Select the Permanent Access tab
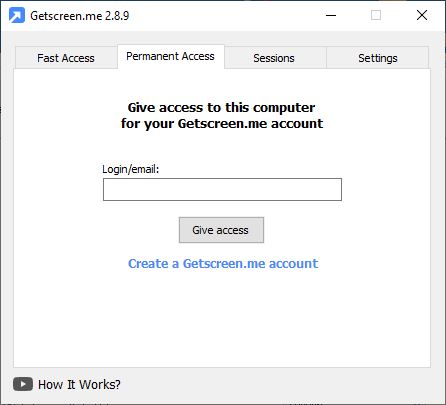446x405 pixels. pos(171,56)
